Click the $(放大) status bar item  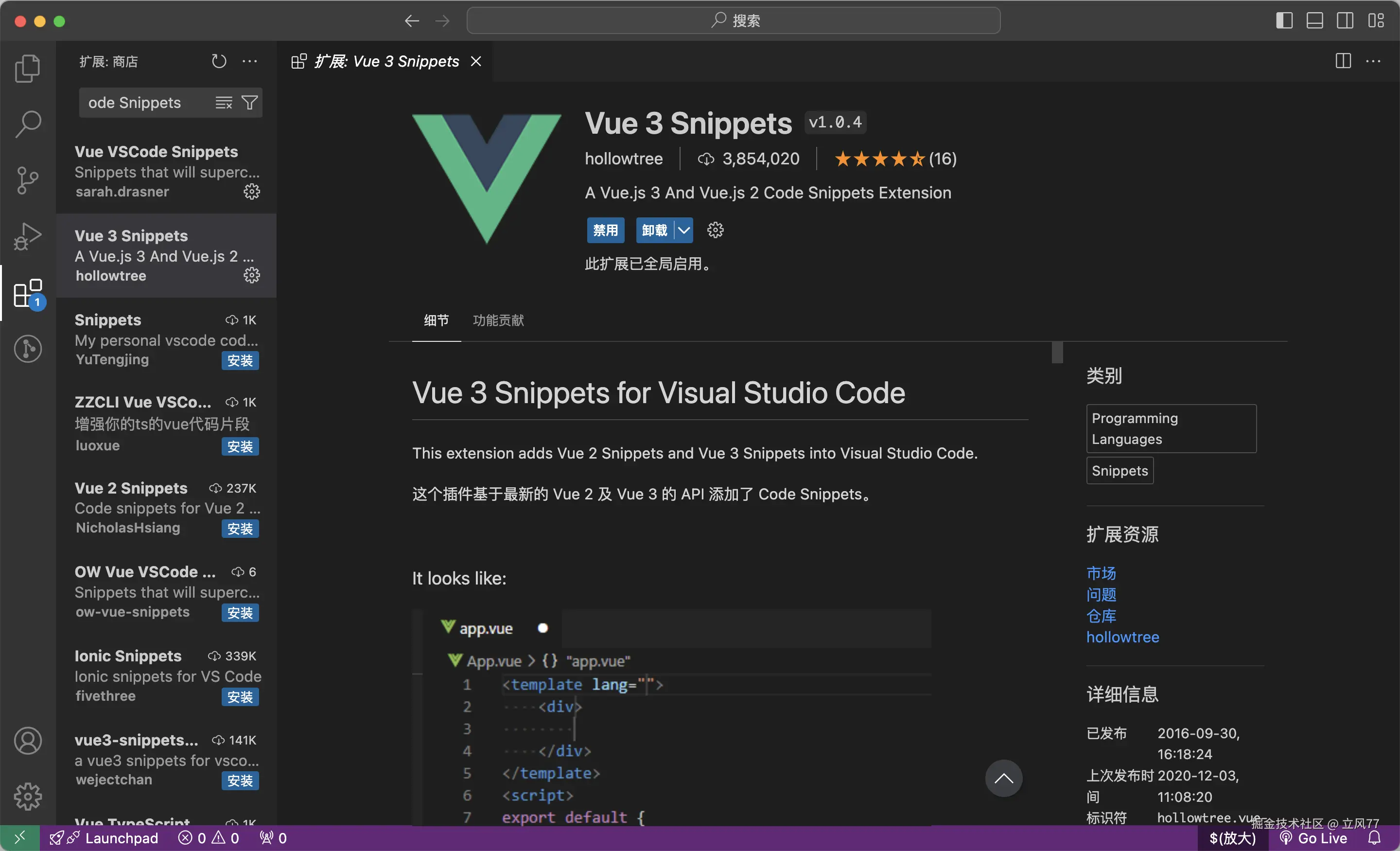[x=1232, y=838]
